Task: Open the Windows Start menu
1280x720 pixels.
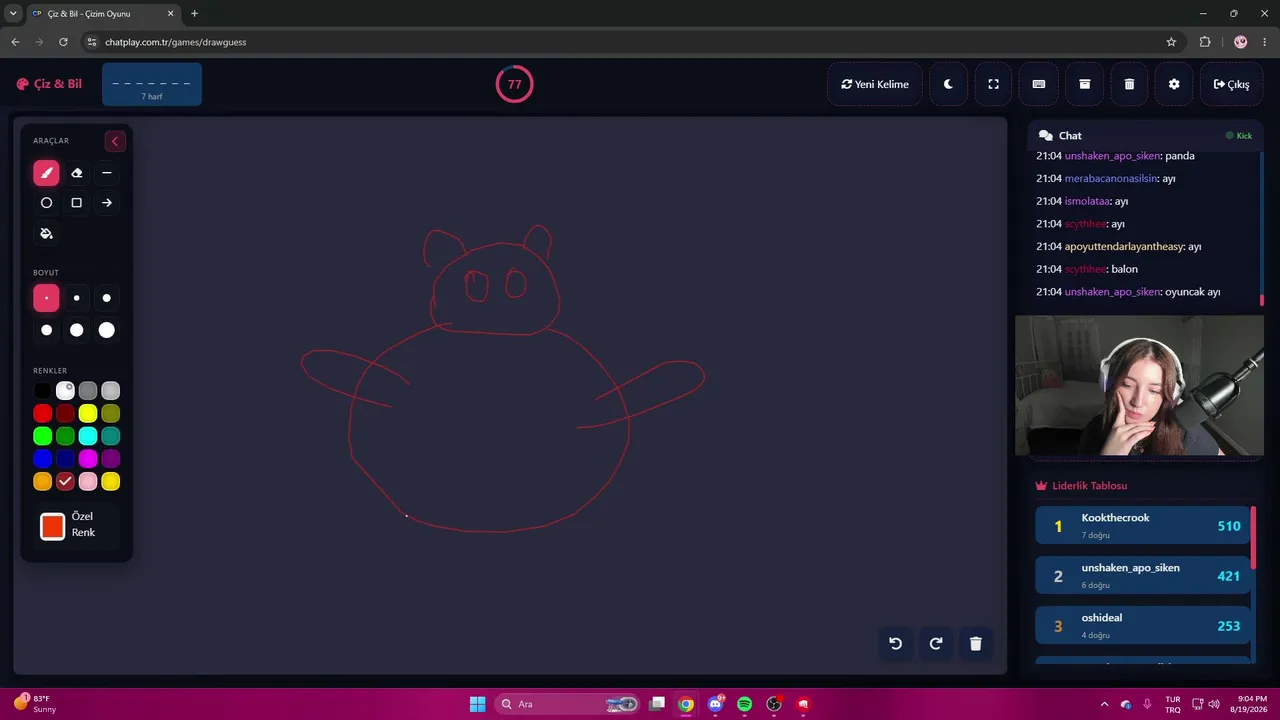Action: point(478,704)
